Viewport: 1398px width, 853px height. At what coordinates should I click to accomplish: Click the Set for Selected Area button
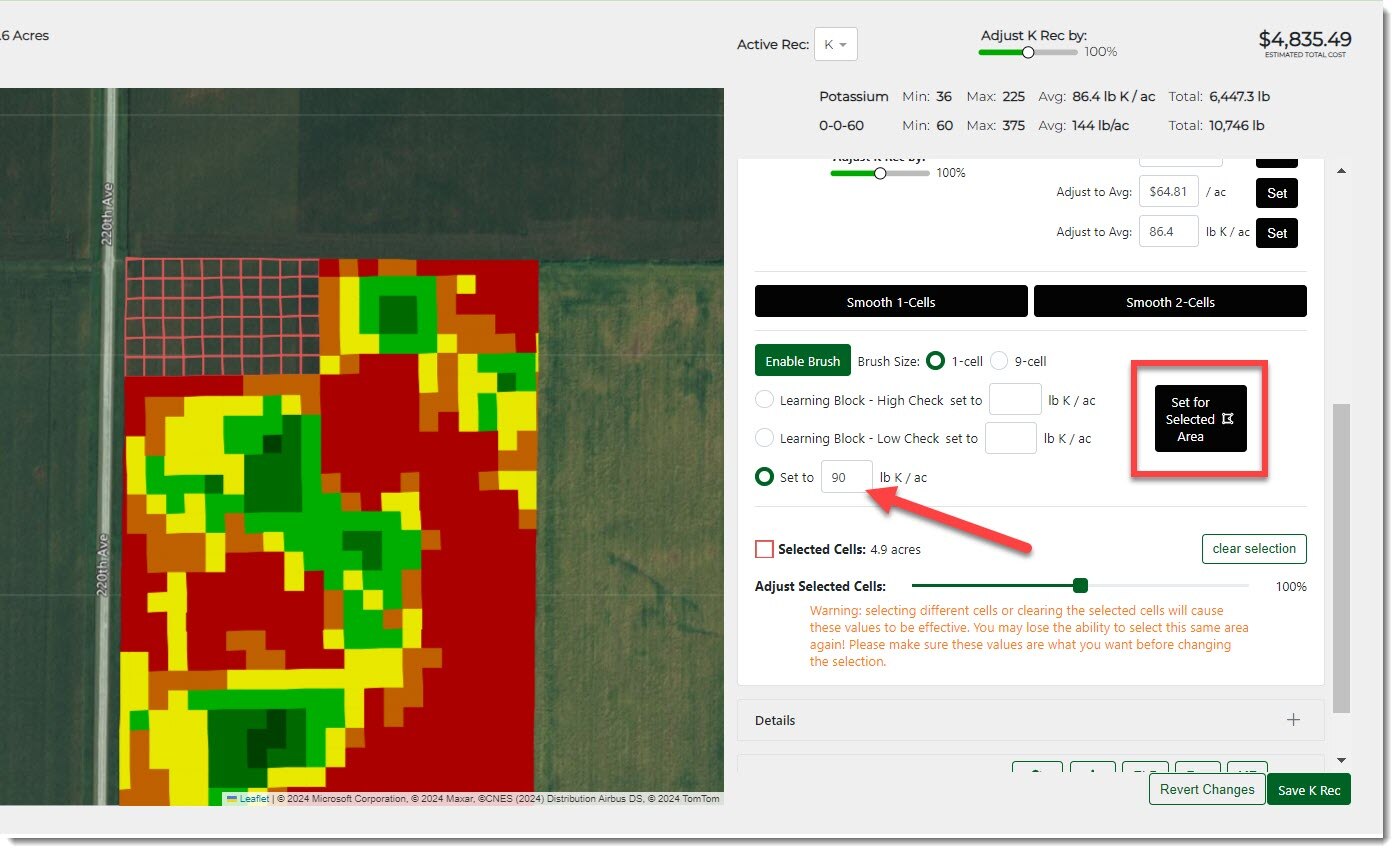point(1200,419)
